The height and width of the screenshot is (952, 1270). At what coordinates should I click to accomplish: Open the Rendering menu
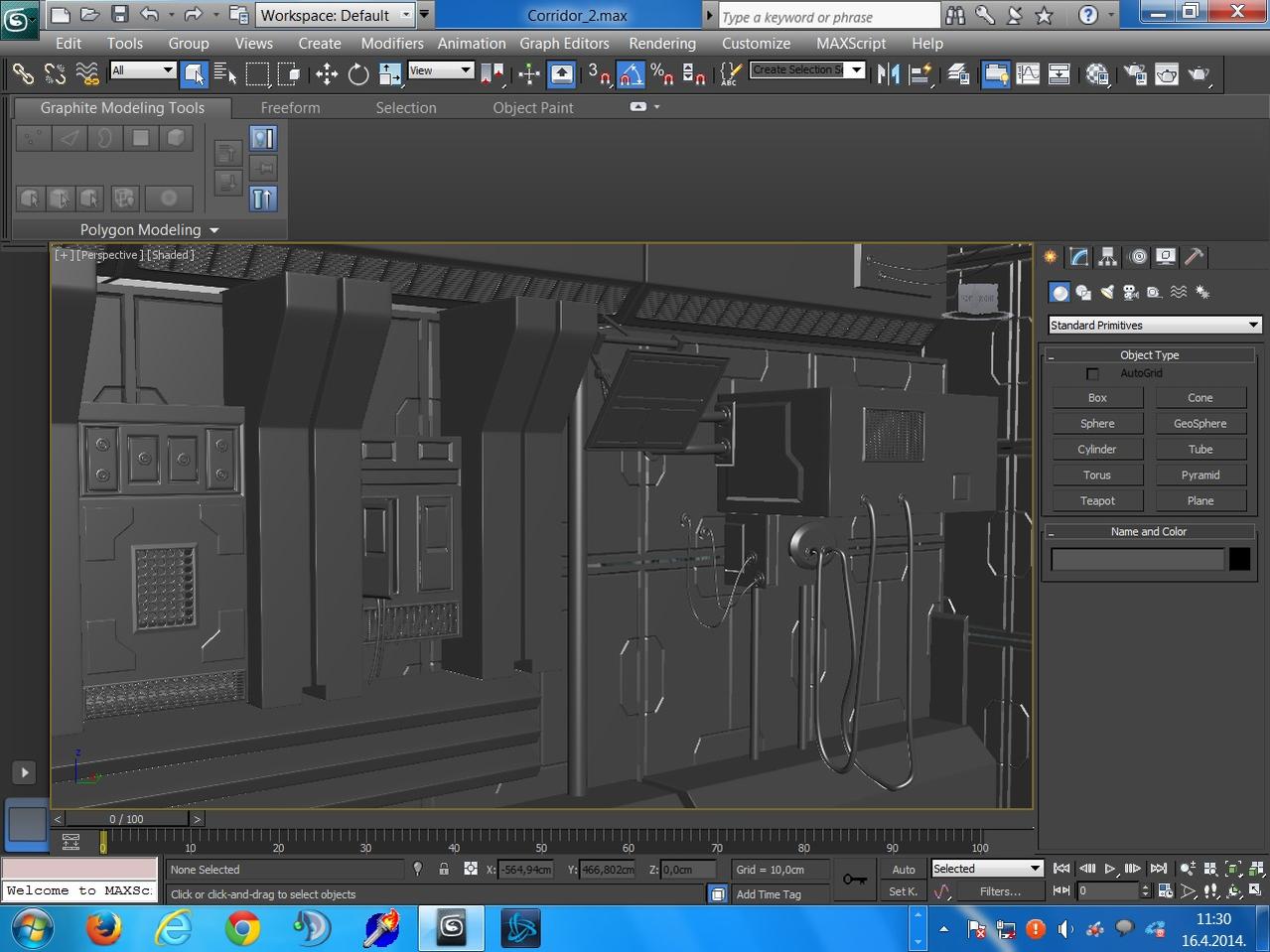pos(661,43)
